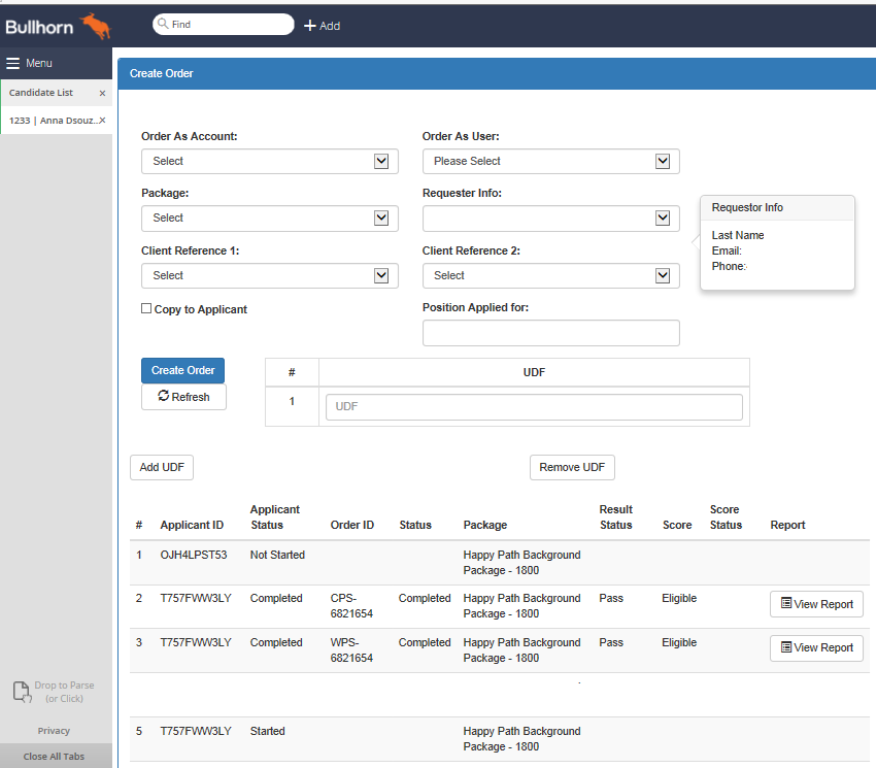
Task: Switch to the 1233 Anna Dsouza tab
Action: pyautogui.click(x=50, y=120)
